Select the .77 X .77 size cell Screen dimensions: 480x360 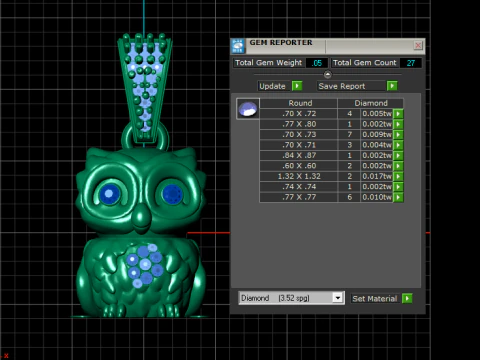(x=299, y=197)
